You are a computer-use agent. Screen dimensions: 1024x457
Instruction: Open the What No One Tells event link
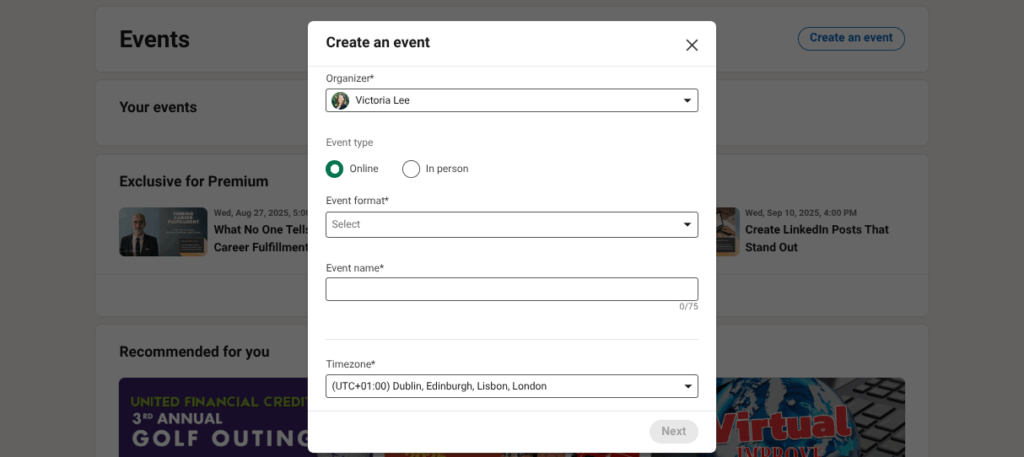click(261, 238)
